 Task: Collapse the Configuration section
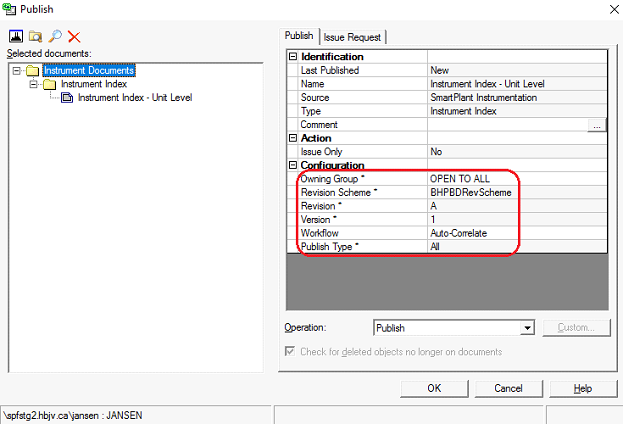click(293, 165)
